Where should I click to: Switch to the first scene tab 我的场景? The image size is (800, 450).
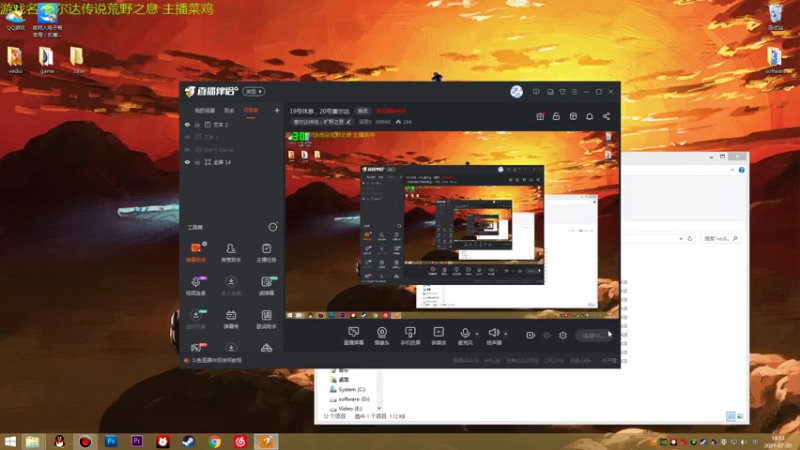coord(205,110)
